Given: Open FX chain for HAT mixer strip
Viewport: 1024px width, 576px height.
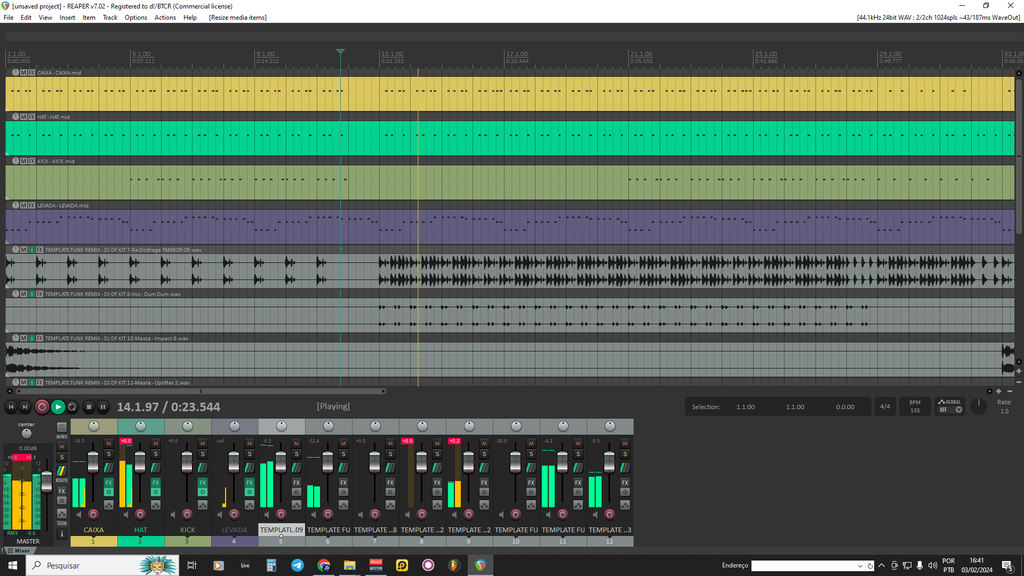Looking at the screenshot, I should (x=155, y=483).
